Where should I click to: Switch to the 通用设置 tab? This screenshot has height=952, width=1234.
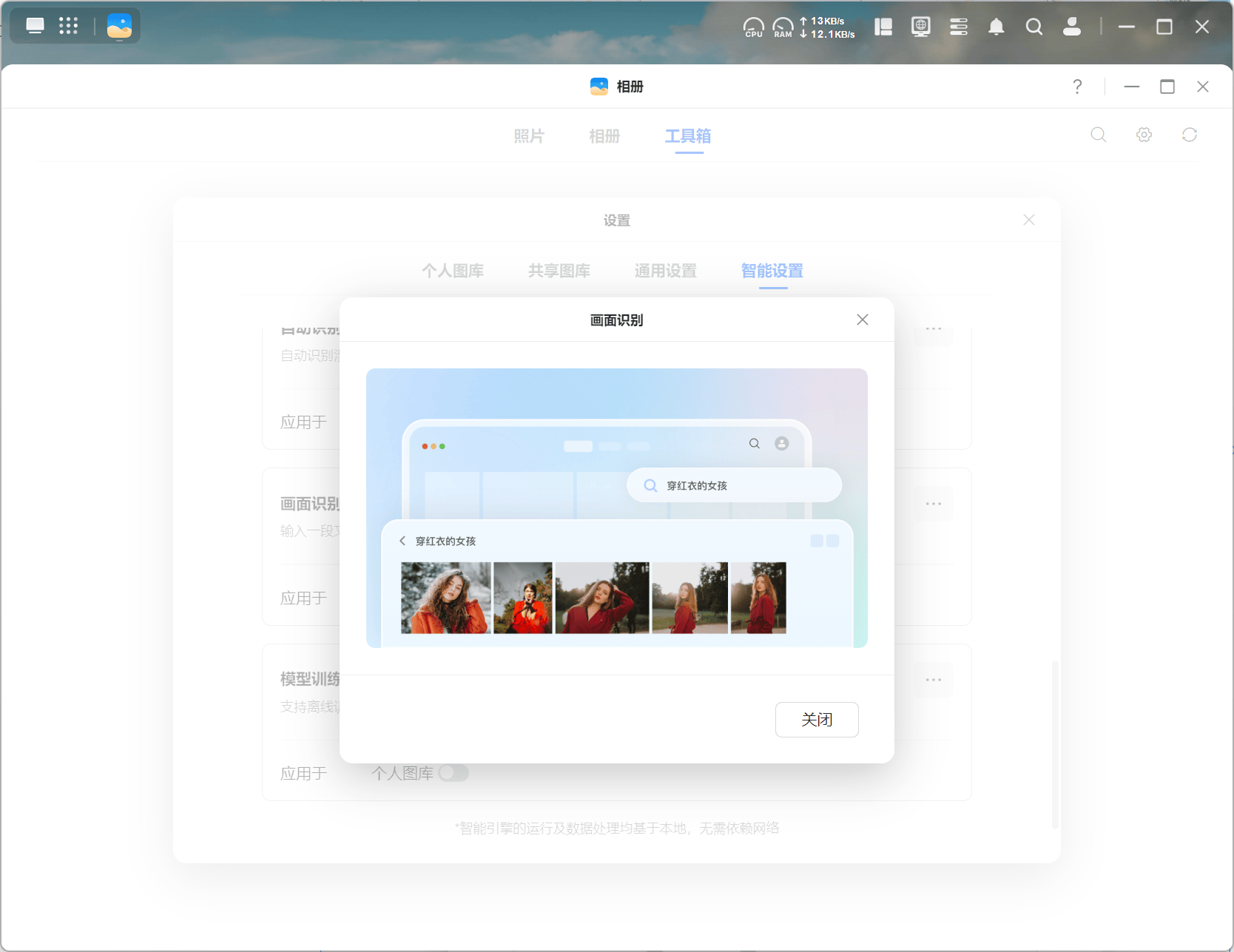coord(665,271)
